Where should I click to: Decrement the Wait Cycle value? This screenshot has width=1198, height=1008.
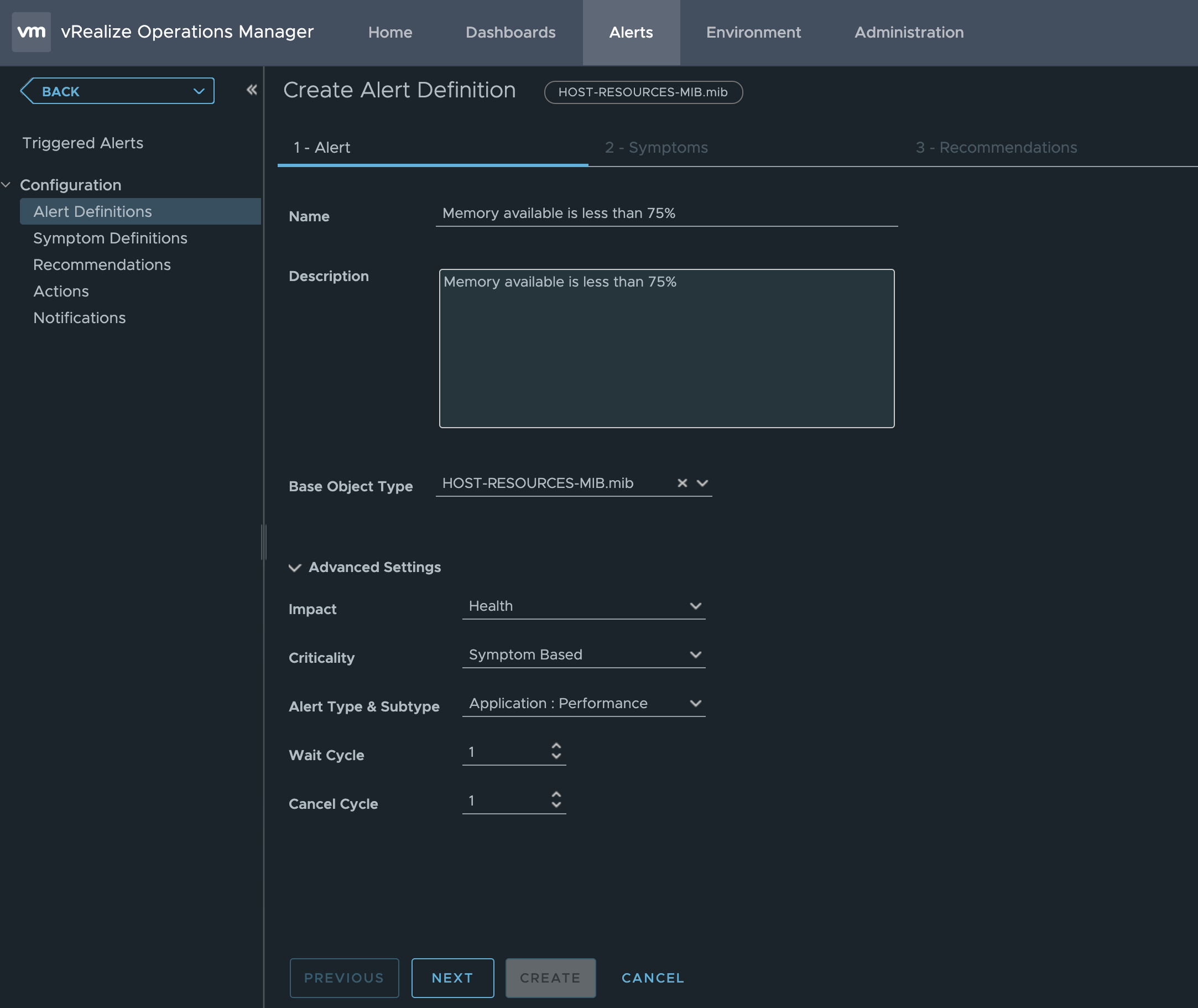(x=556, y=756)
